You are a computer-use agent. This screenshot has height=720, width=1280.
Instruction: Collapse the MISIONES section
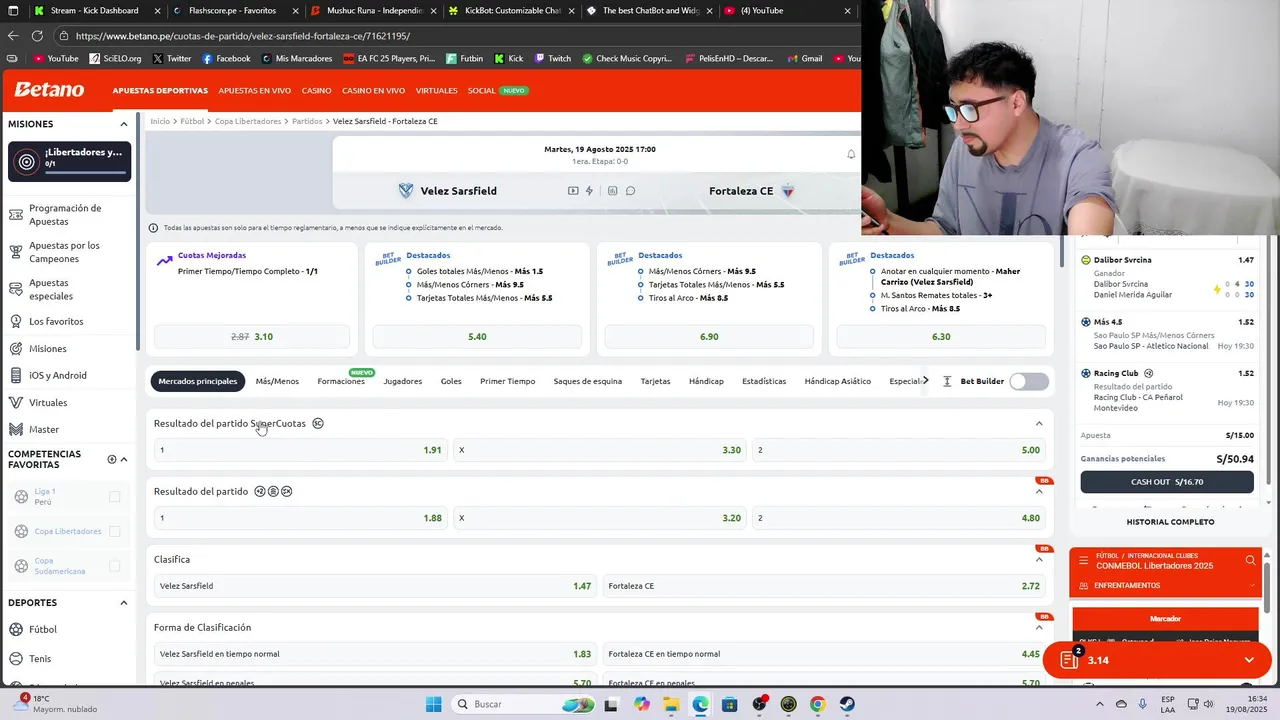(124, 124)
